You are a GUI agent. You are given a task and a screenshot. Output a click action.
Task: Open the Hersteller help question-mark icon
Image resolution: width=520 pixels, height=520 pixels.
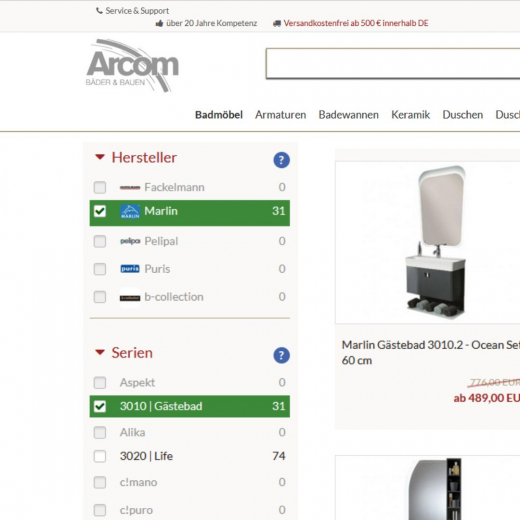(x=282, y=160)
